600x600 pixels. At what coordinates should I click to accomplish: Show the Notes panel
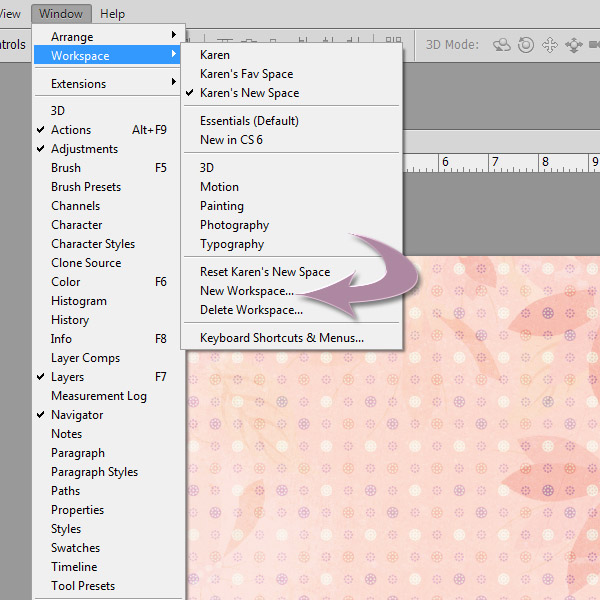click(107, 434)
